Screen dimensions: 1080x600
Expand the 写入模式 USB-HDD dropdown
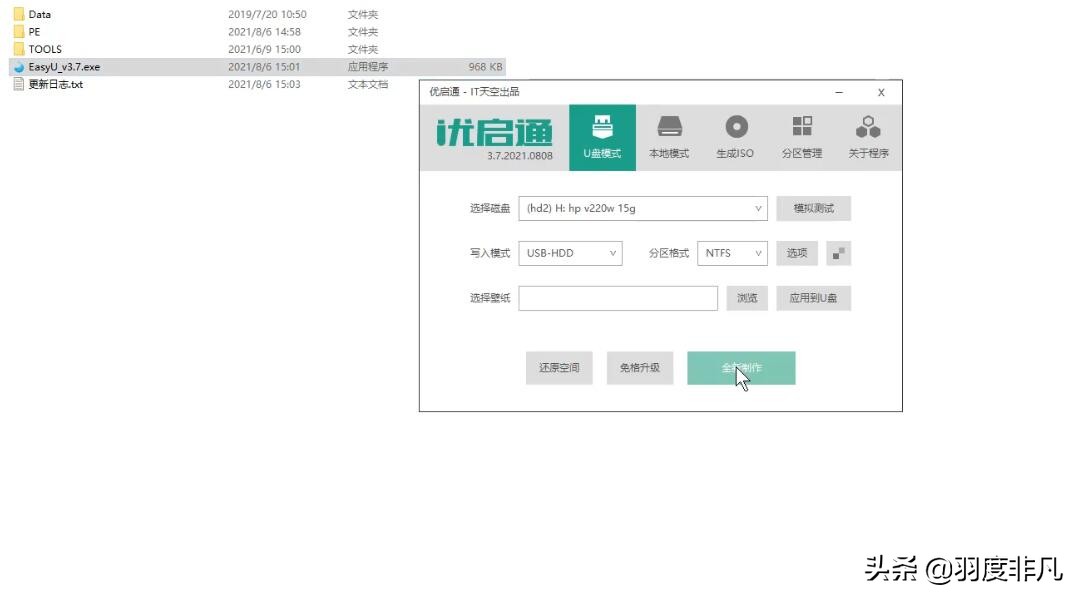[570, 253]
